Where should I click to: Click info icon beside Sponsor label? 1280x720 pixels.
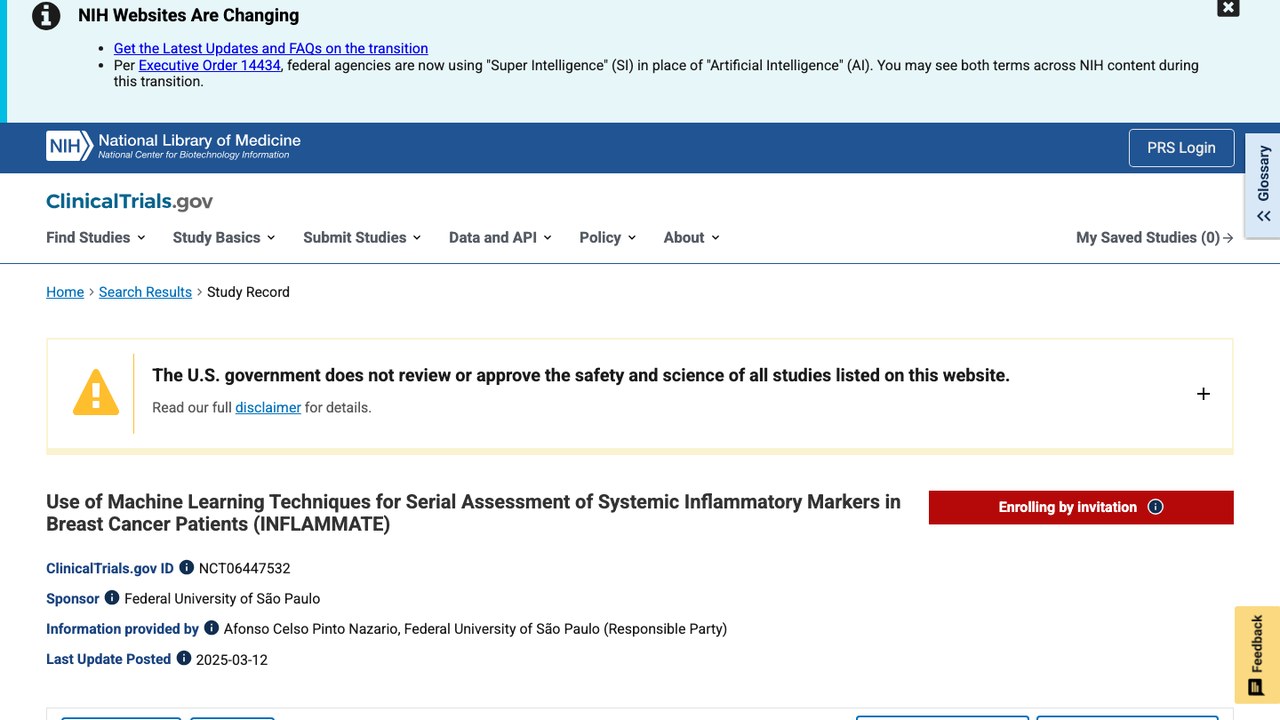(112, 597)
